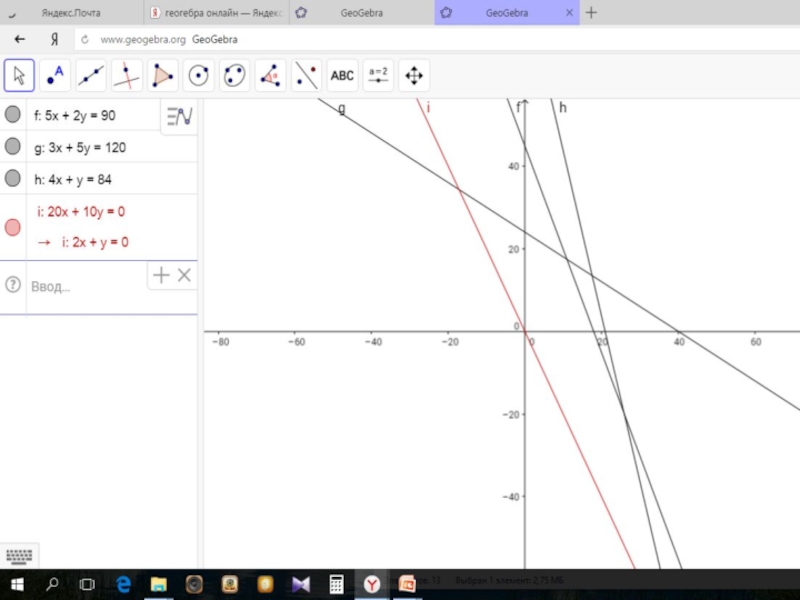This screenshot has height=600, width=800.
Task: Select the Move Graphics View tool
Action: point(413,75)
